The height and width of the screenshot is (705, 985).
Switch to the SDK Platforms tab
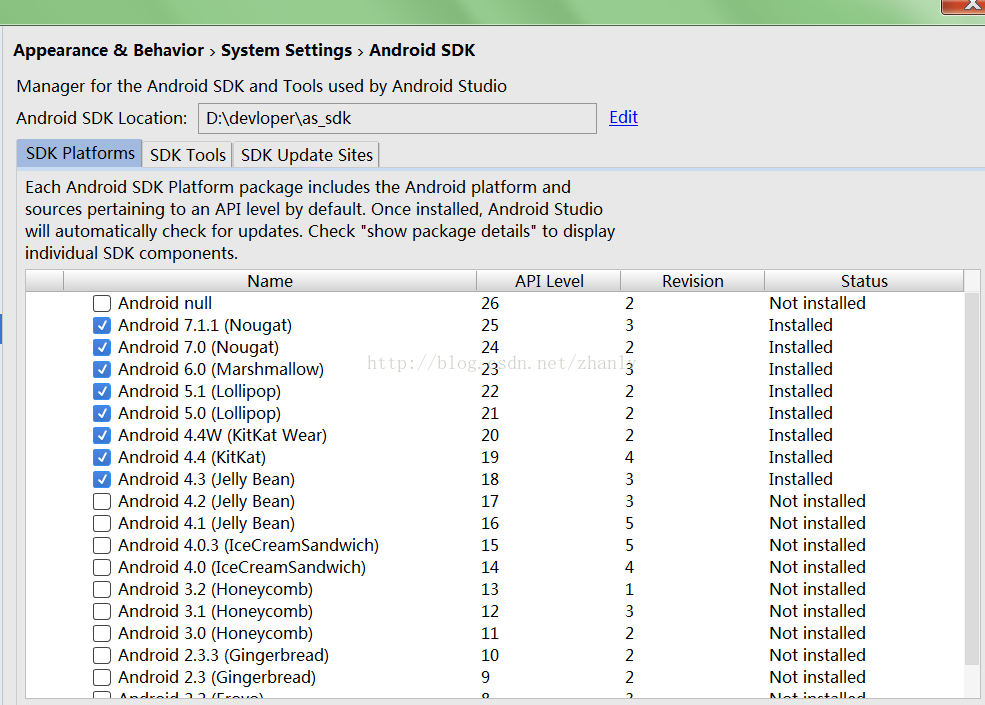(x=80, y=153)
